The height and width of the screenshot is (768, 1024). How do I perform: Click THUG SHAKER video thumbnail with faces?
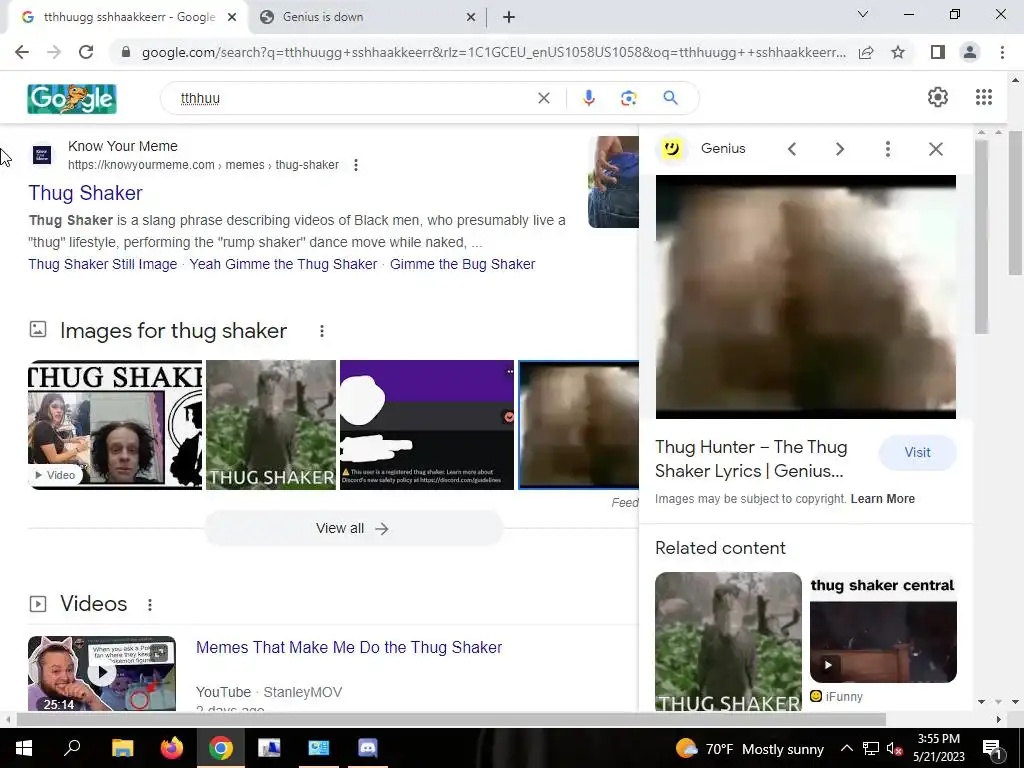tap(115, 424)
